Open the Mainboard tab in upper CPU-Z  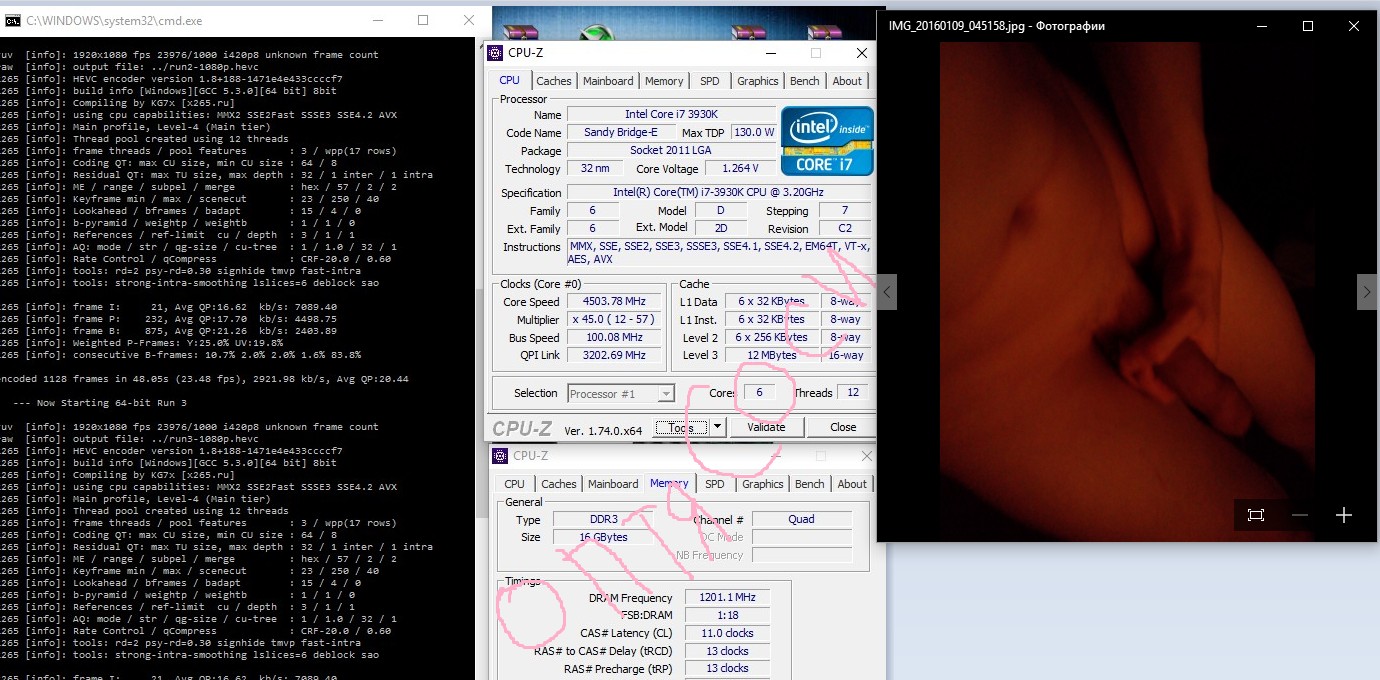click(608, 81)
